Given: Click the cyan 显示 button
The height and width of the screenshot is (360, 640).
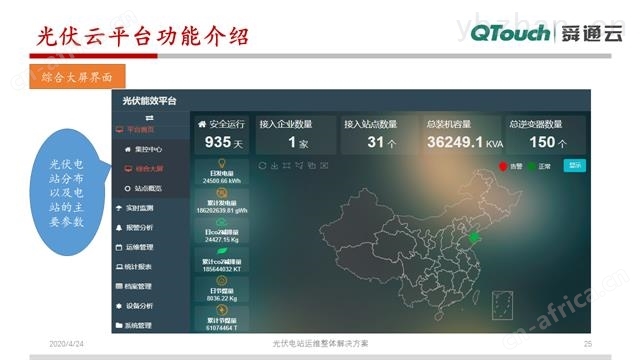Looking at the screenshot, I should (575, 165).
